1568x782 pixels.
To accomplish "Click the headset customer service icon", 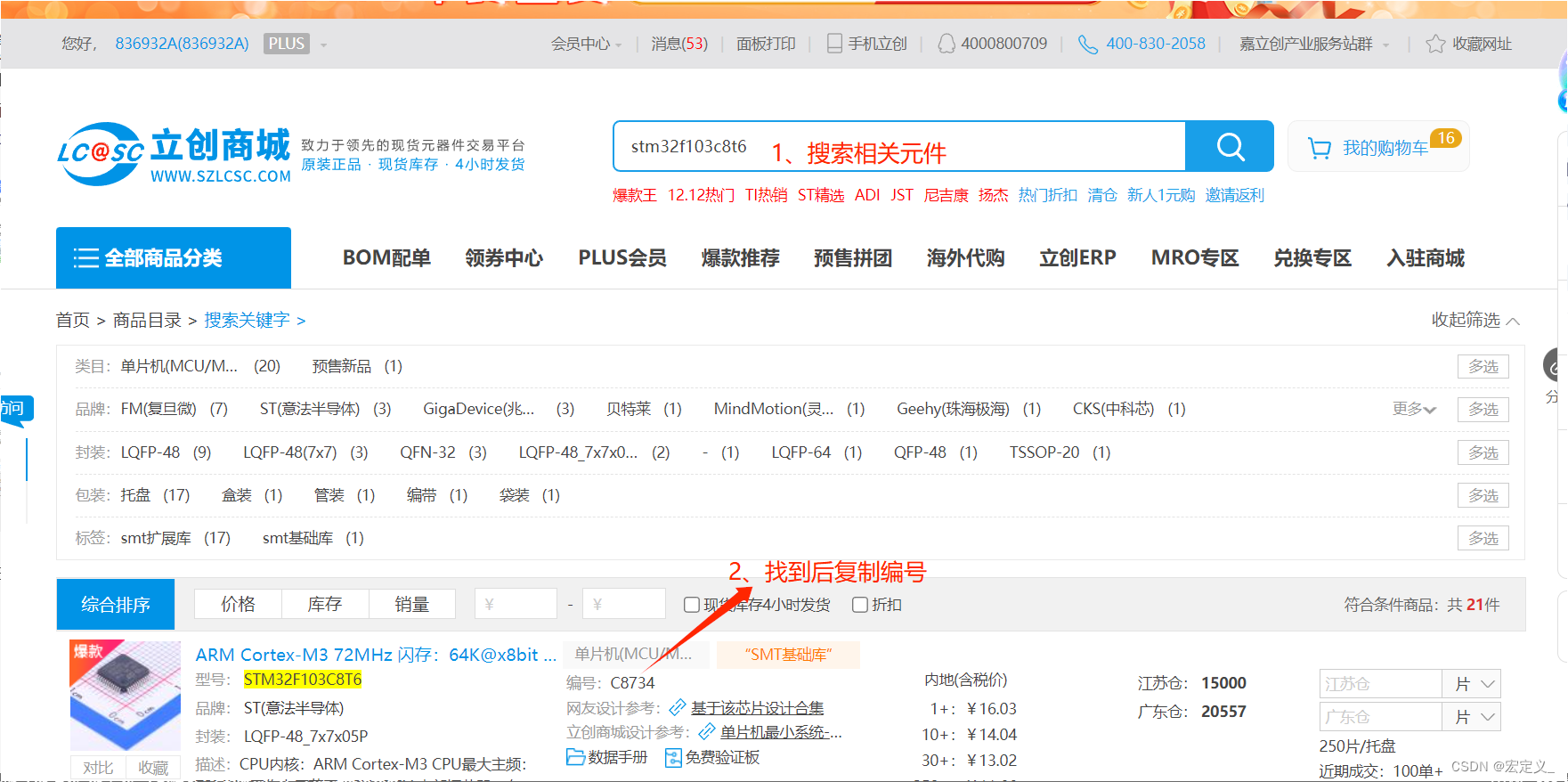I will coord(946,44).
